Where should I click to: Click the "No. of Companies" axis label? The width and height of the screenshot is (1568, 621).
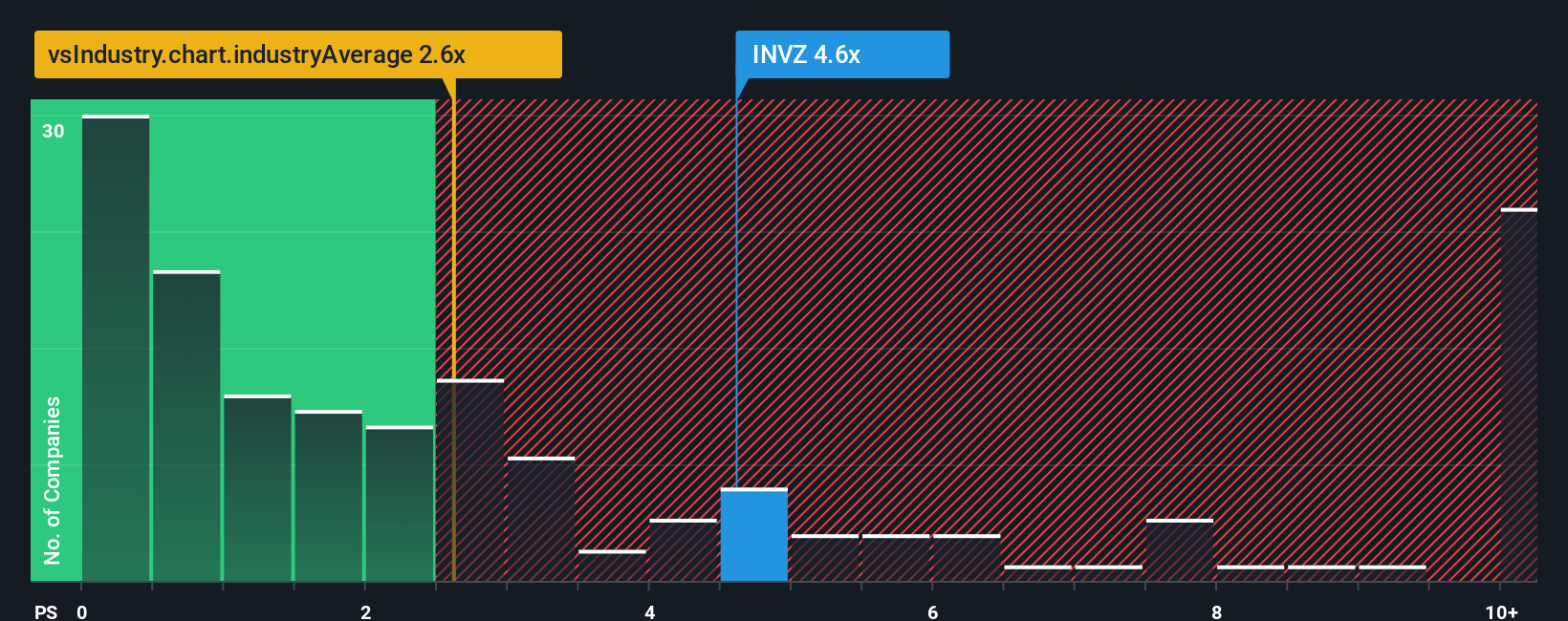pyautogui.click(x=53, y=481)
